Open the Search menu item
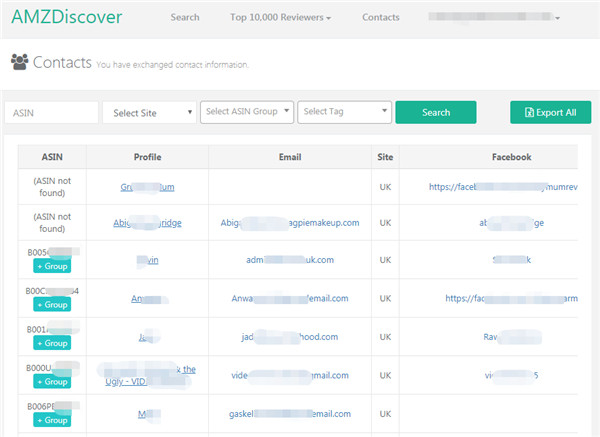This screenshot has width=600, height=437. (185, 17)
